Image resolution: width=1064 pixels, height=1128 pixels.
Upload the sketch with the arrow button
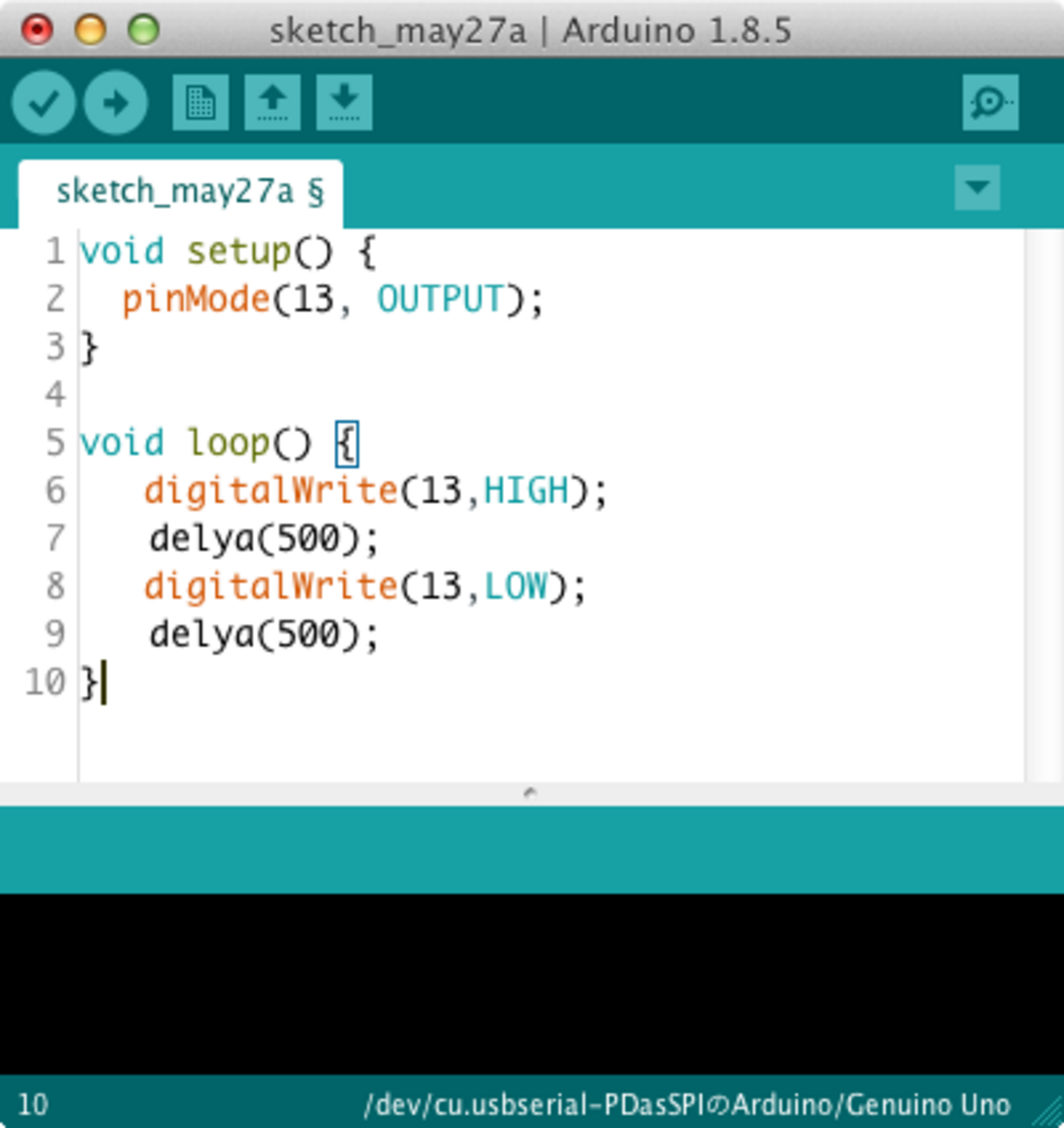pos(115,102)
